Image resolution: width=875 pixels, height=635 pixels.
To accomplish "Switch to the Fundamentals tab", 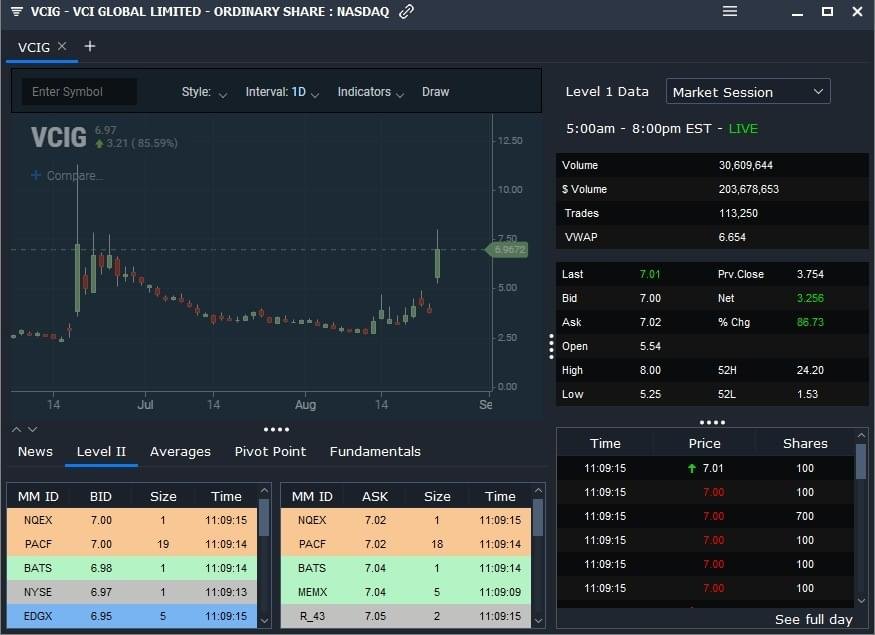I will tap(375, 451).
